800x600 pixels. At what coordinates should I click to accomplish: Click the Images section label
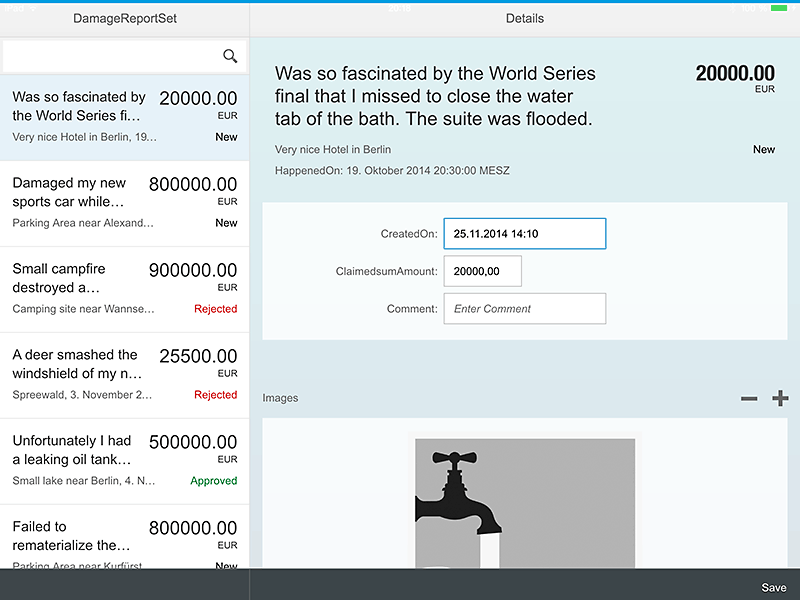coord(280,398)
